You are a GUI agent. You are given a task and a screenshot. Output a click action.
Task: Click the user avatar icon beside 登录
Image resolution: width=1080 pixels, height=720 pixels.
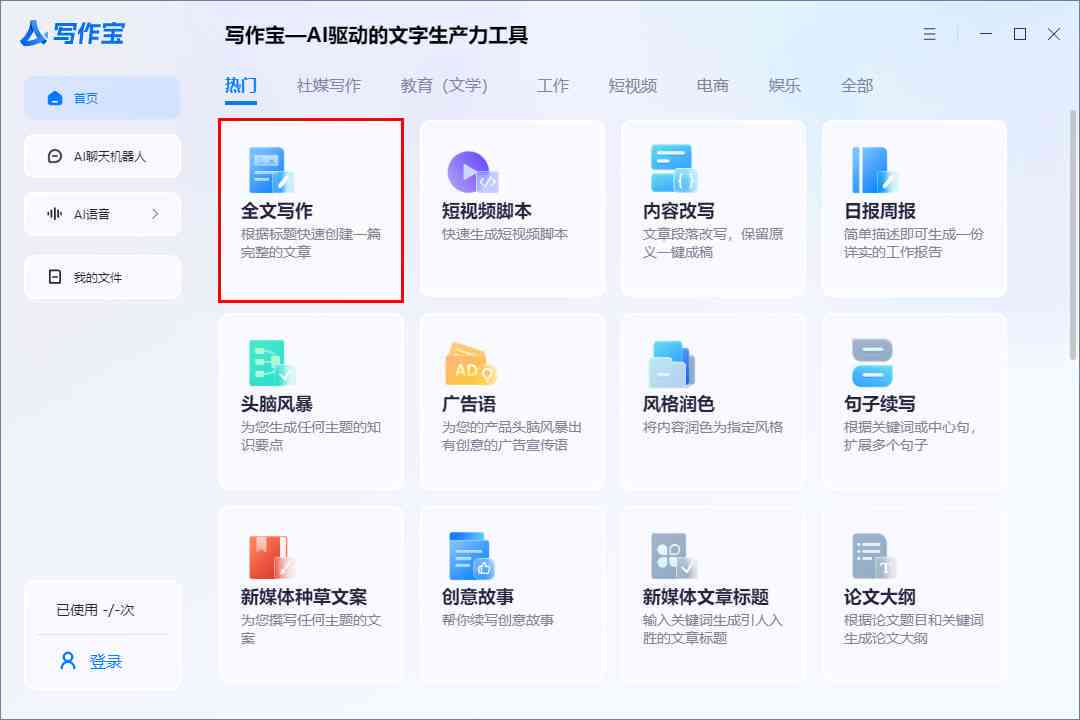[68, 661]
